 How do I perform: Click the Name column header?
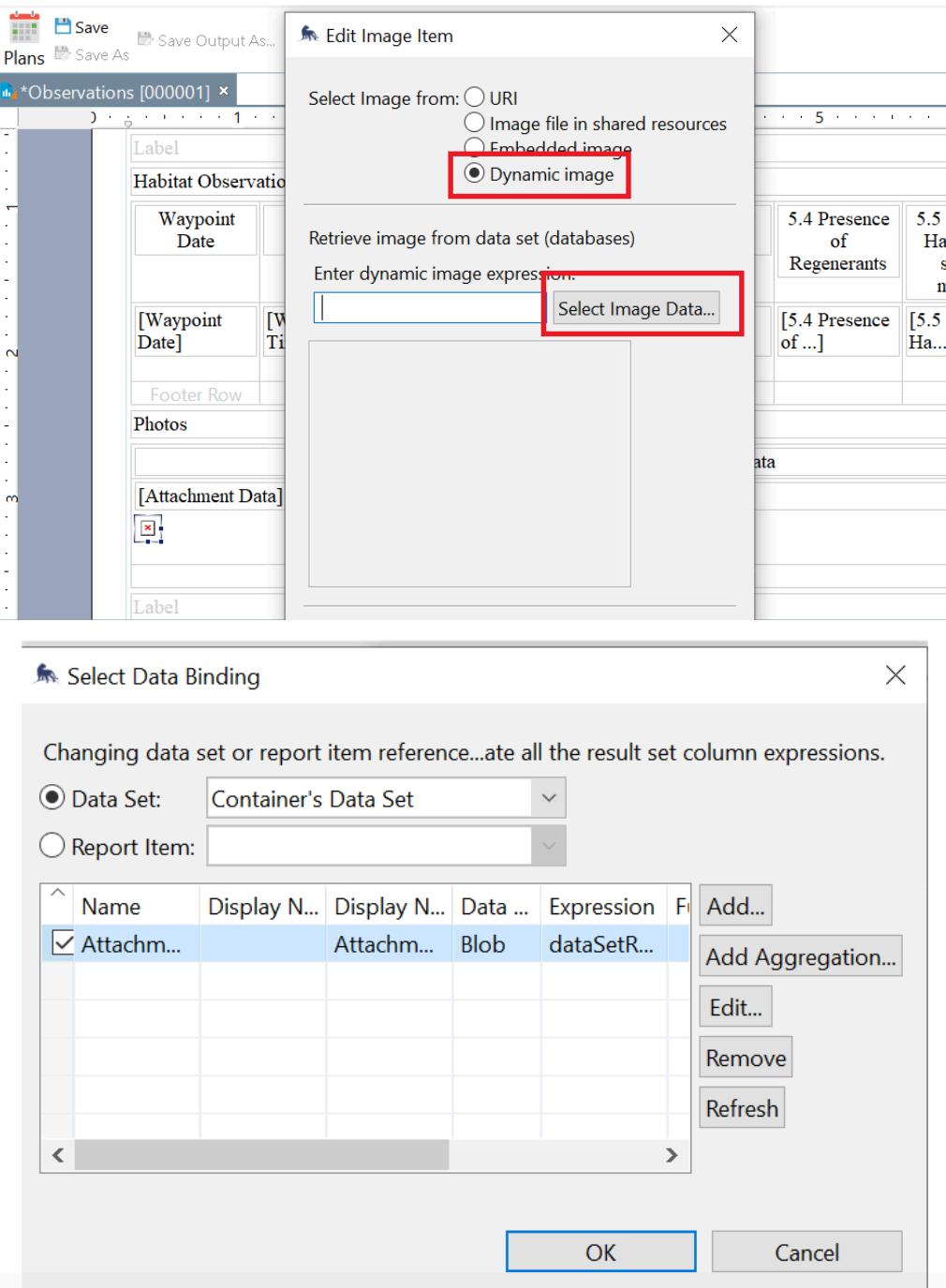point(137,906)
